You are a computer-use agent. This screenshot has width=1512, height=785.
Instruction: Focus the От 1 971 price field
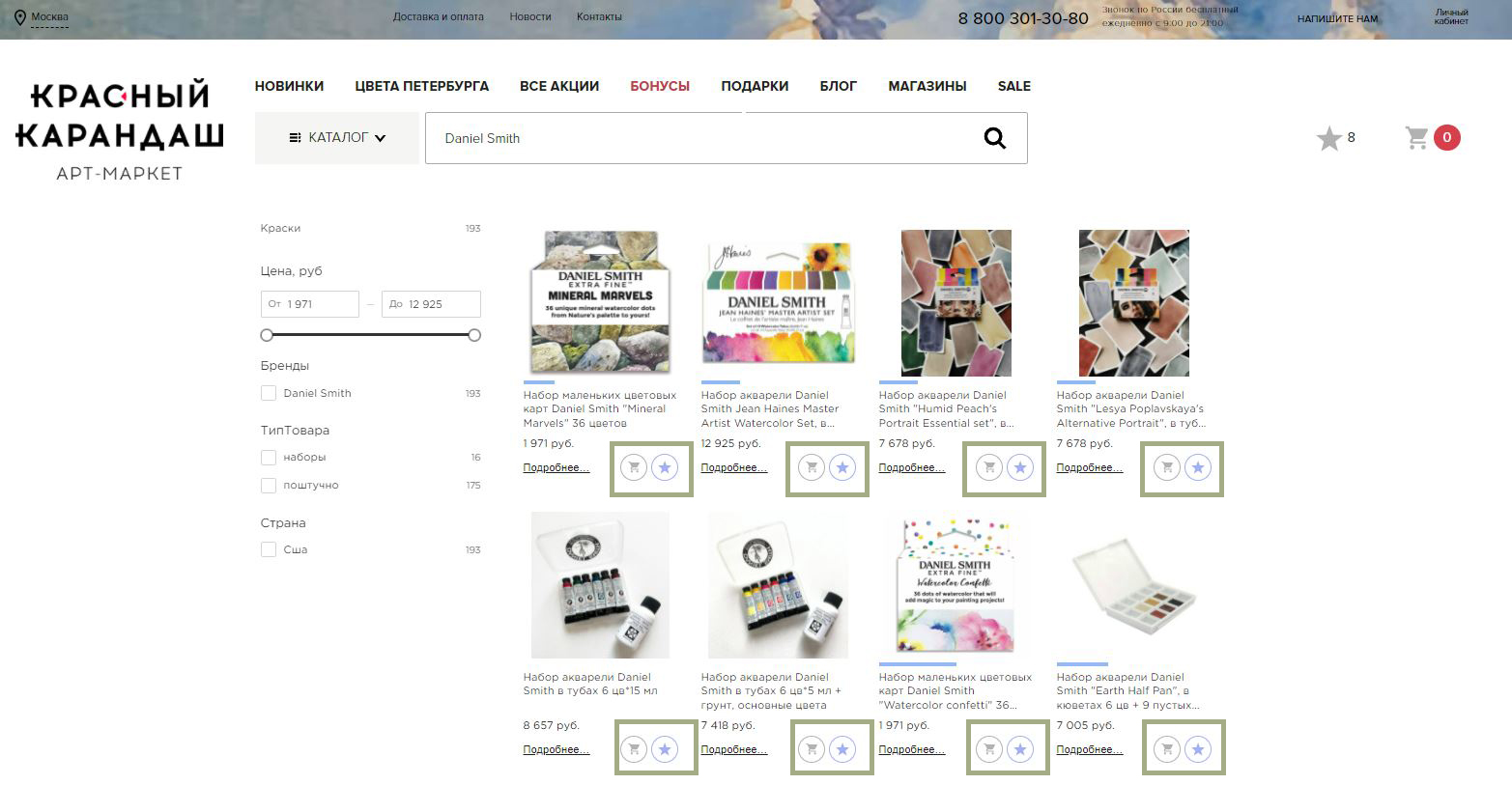(310, 304)
